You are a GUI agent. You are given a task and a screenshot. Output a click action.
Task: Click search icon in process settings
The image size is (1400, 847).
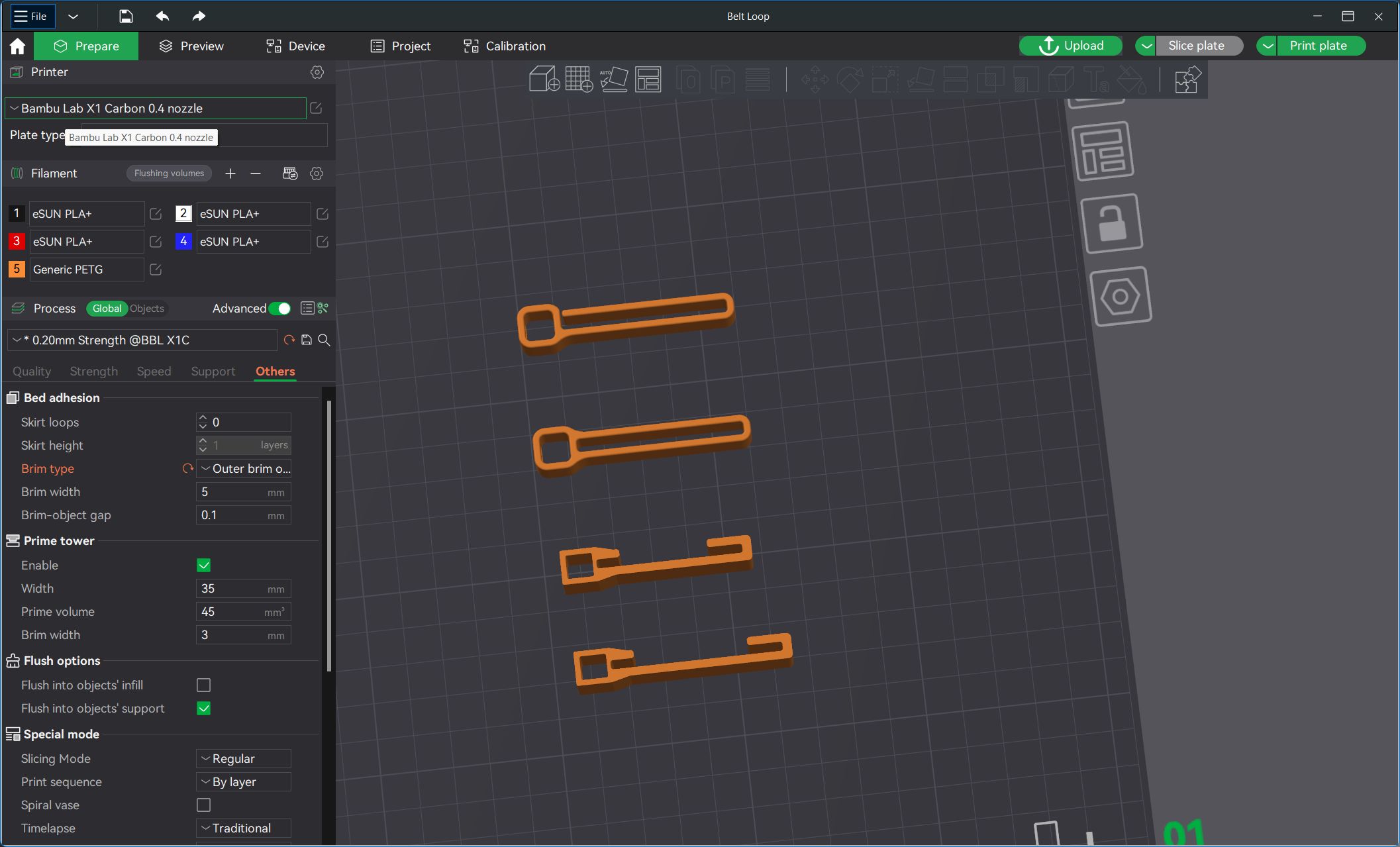pyautogui.click(x=324, y=340)
